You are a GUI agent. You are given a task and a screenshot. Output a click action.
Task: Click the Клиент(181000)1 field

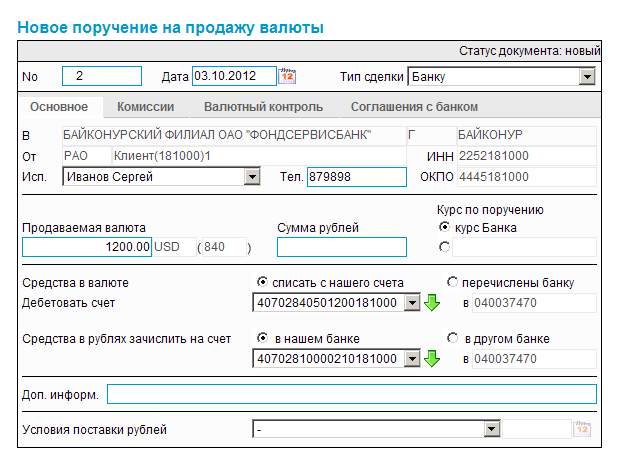point(259,156)
